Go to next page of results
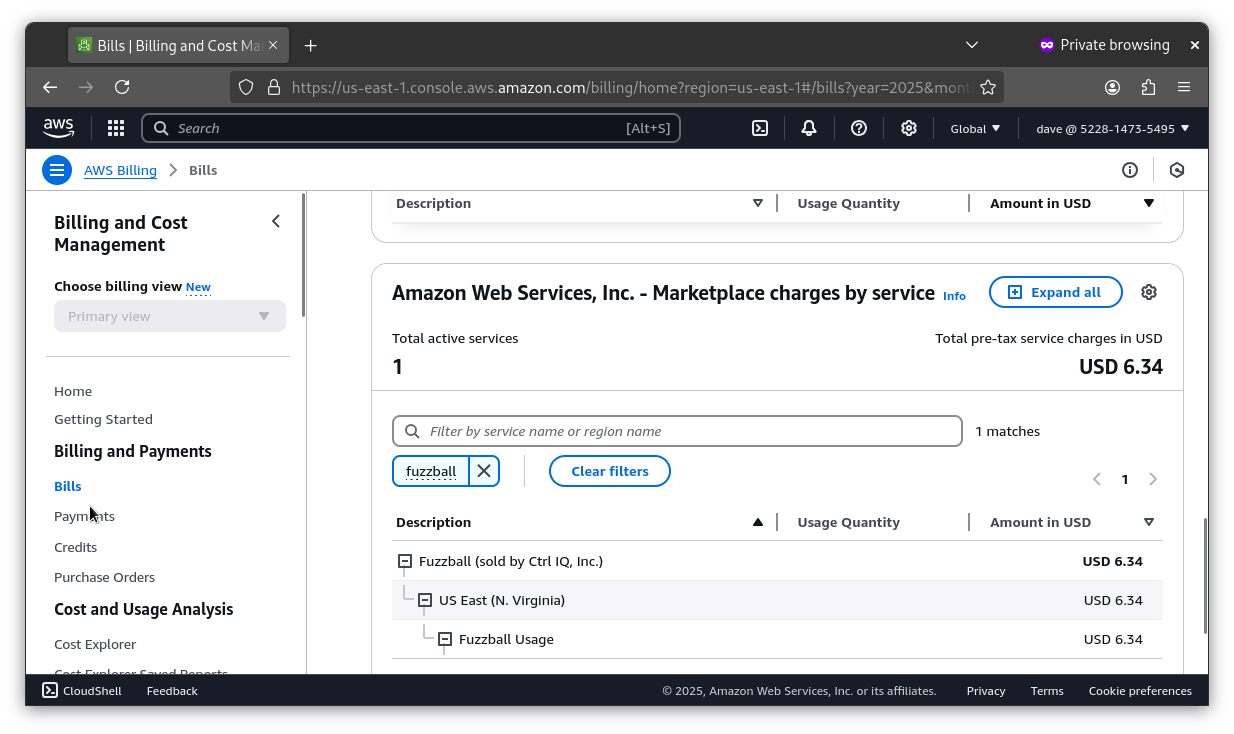This screenshot has height=734, width=1234. [x=1153, y=479]
